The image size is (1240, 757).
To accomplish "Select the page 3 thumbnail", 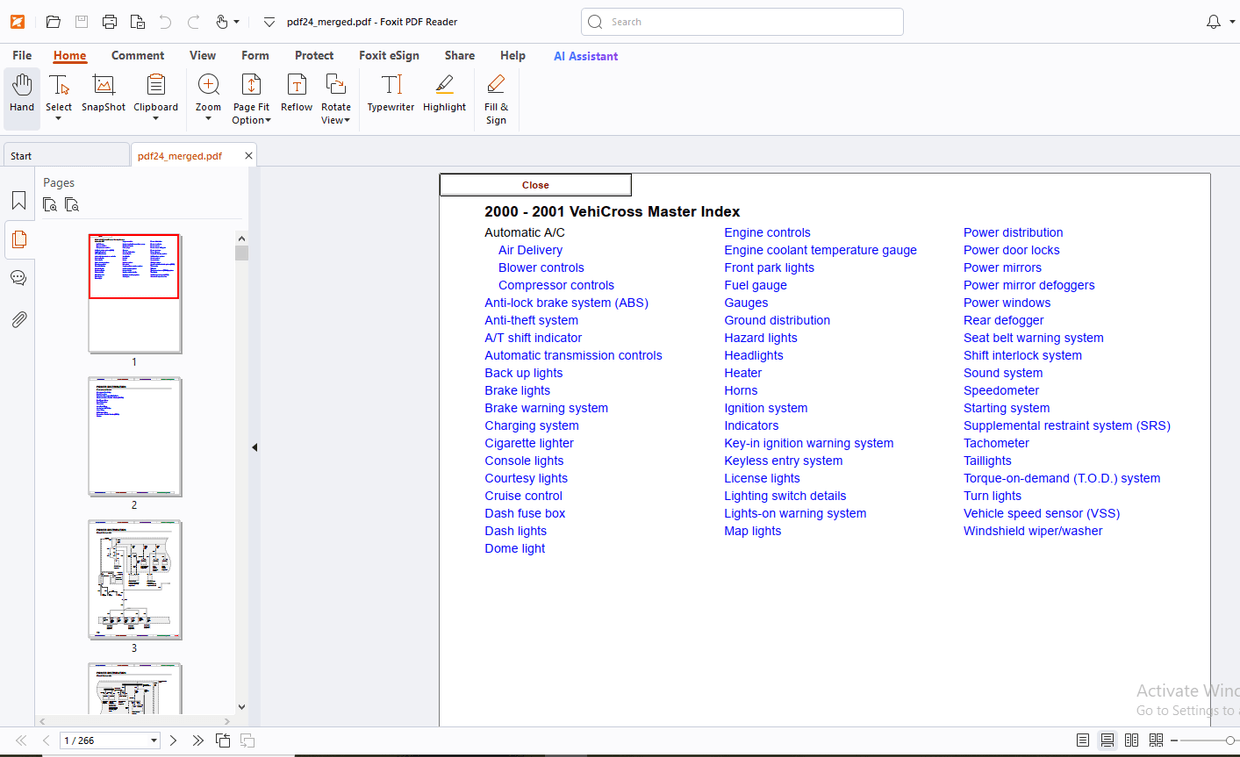I will point(135,580).
